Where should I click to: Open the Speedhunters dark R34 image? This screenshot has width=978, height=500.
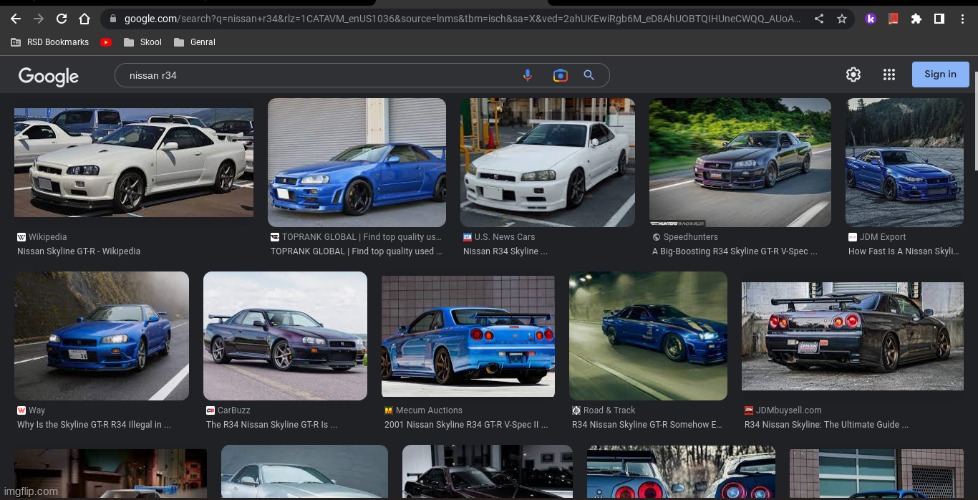pyautogui.click(x=740, y=162)
